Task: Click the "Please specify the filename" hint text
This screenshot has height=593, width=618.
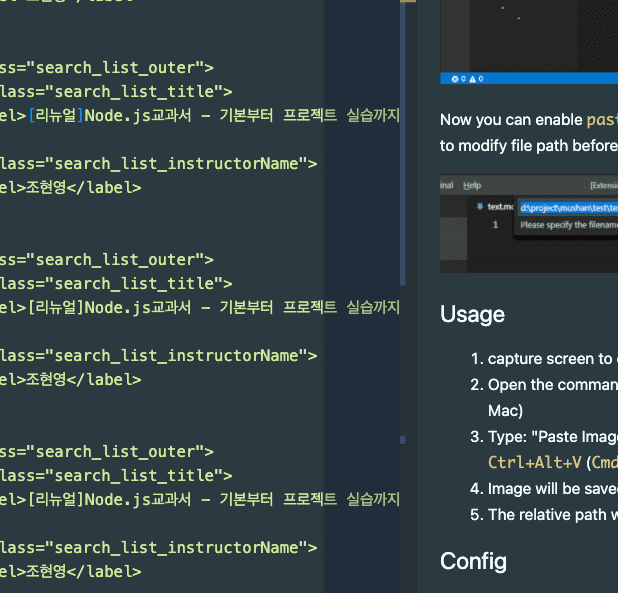Action: pyautogui.click(x=568, y=225)
